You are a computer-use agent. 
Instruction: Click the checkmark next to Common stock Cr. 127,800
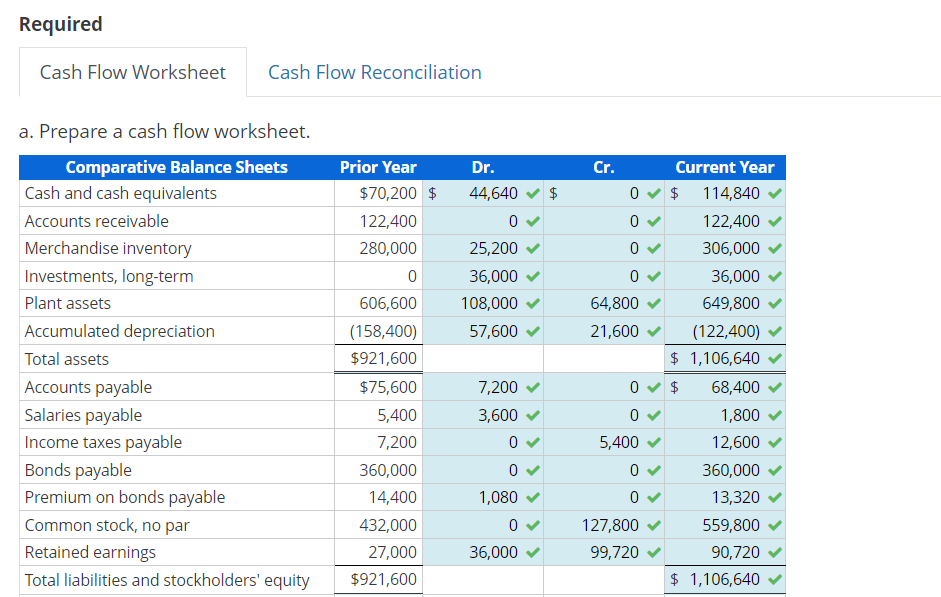[x=654, y=525]
